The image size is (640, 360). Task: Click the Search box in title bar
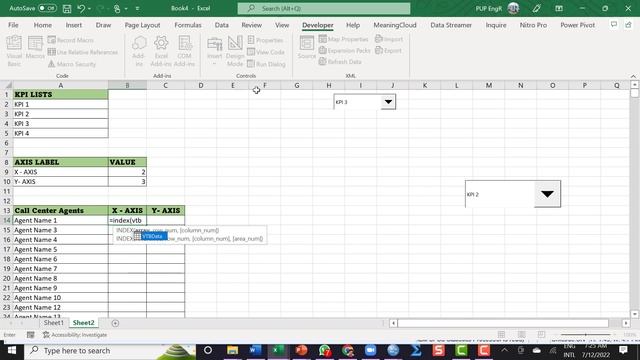point(324,8)
